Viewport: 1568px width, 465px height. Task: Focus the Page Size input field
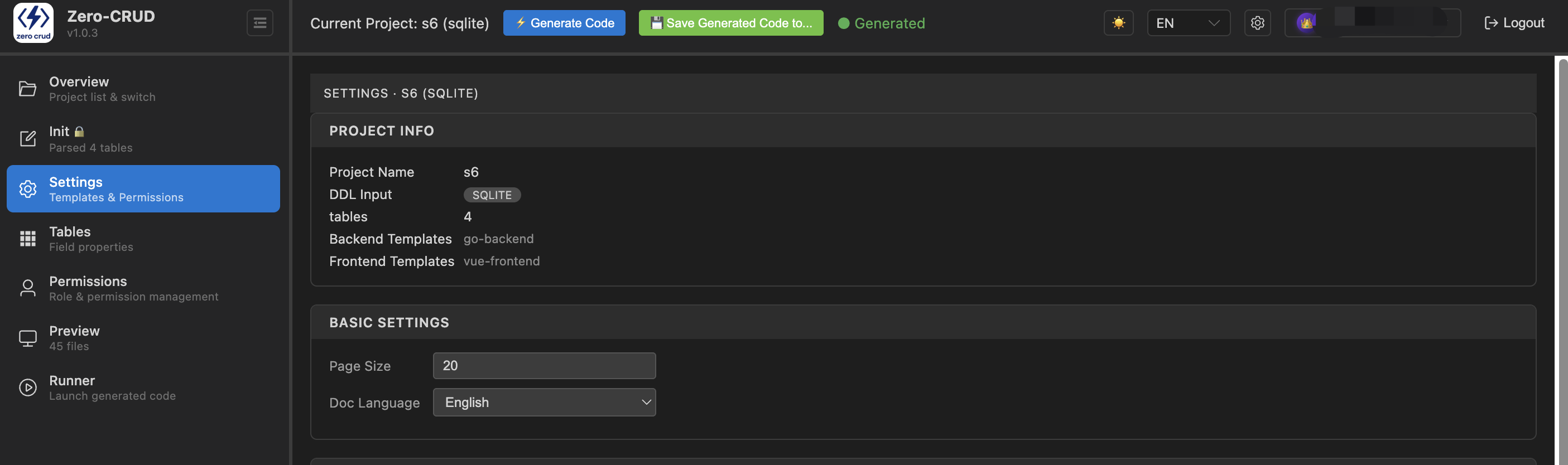[x=544, y=366]
